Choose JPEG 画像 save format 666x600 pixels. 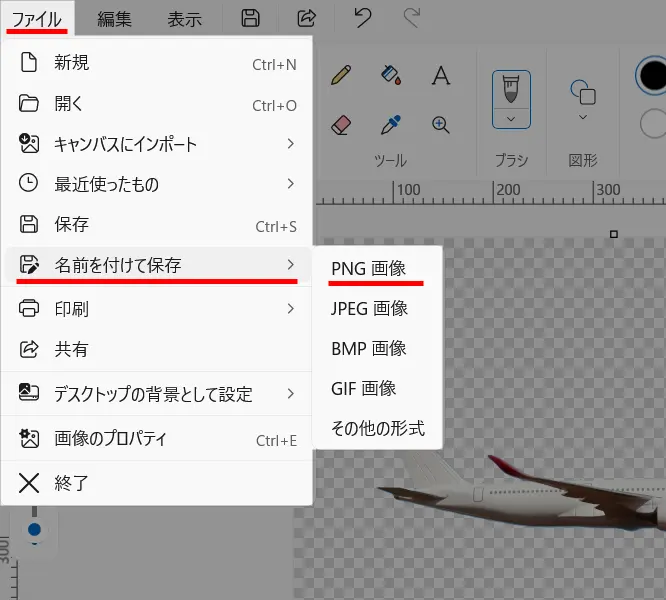[x=369, y=308]
